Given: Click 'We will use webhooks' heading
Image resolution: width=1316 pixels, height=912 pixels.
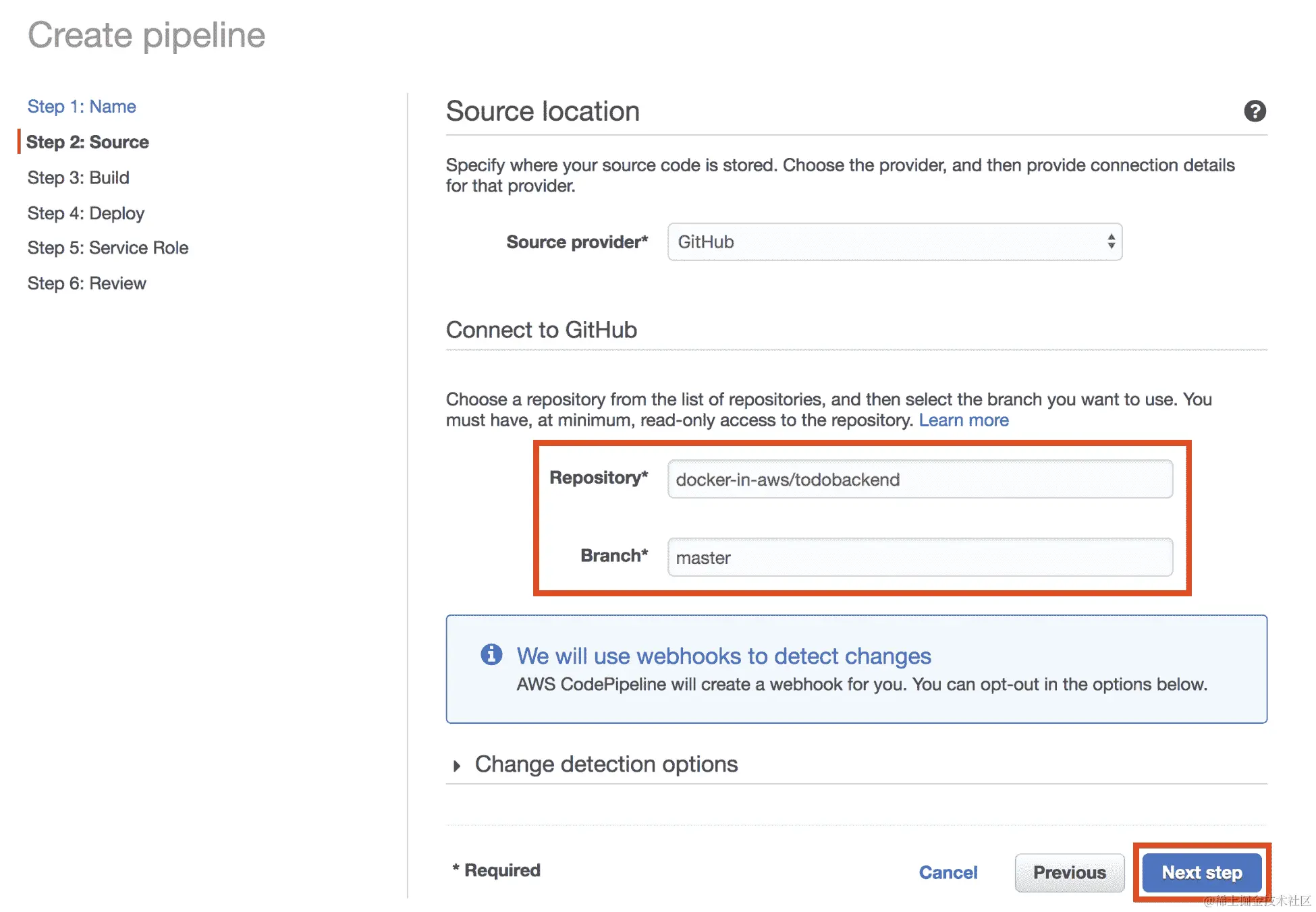Looking at the screenshot, I should click(723, 656).
